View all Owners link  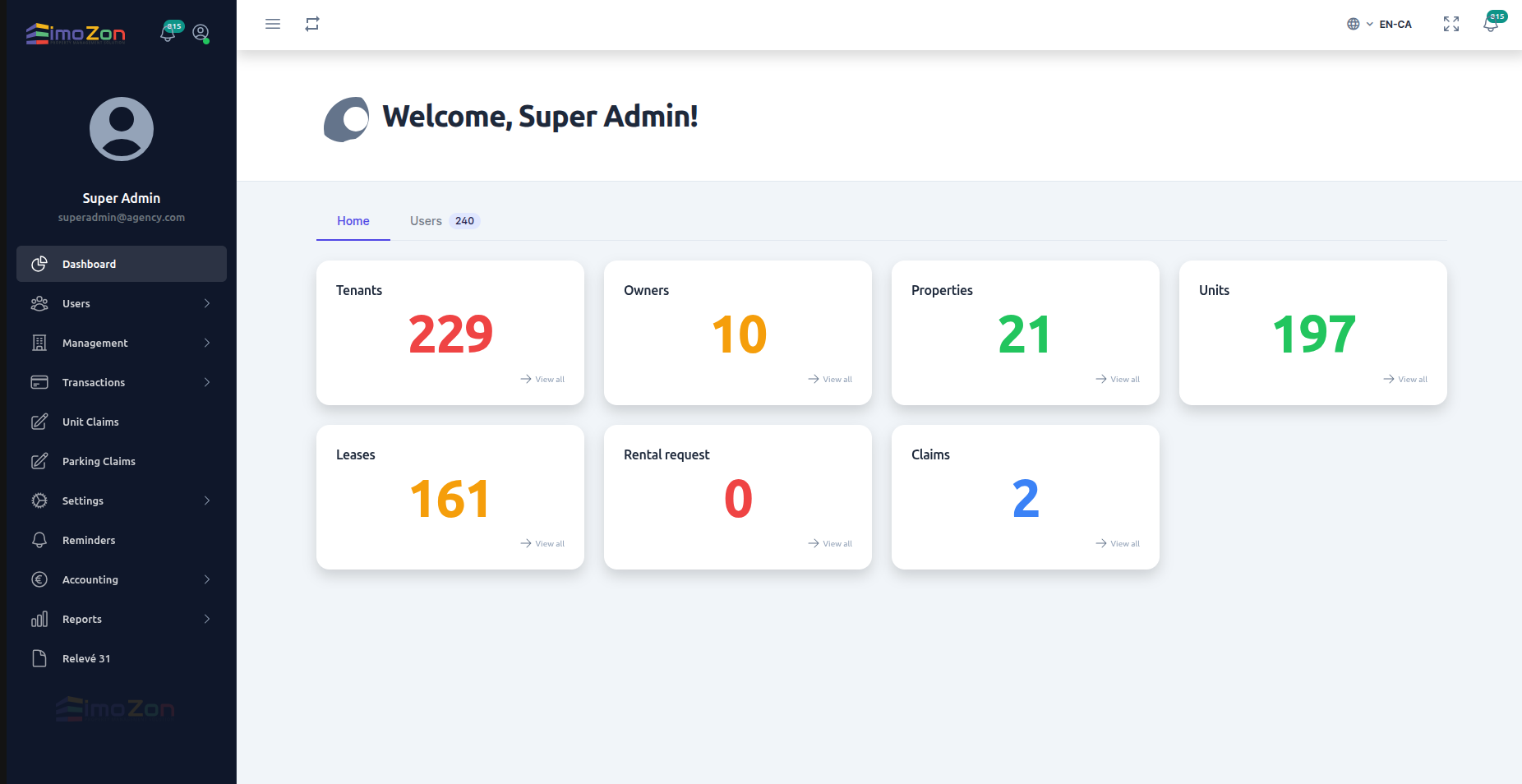(x=830, y=379)
